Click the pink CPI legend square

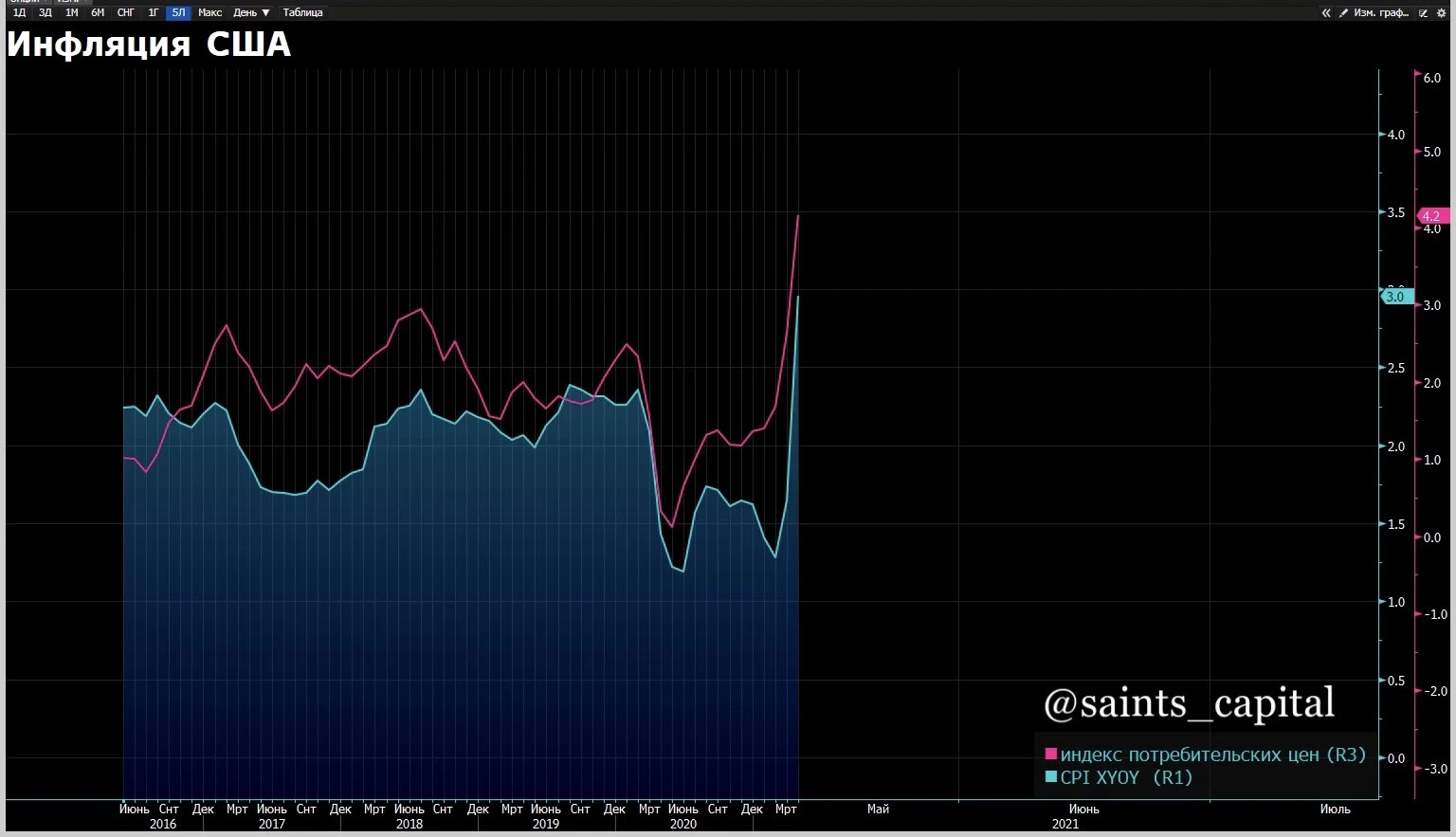[1050, 755]
